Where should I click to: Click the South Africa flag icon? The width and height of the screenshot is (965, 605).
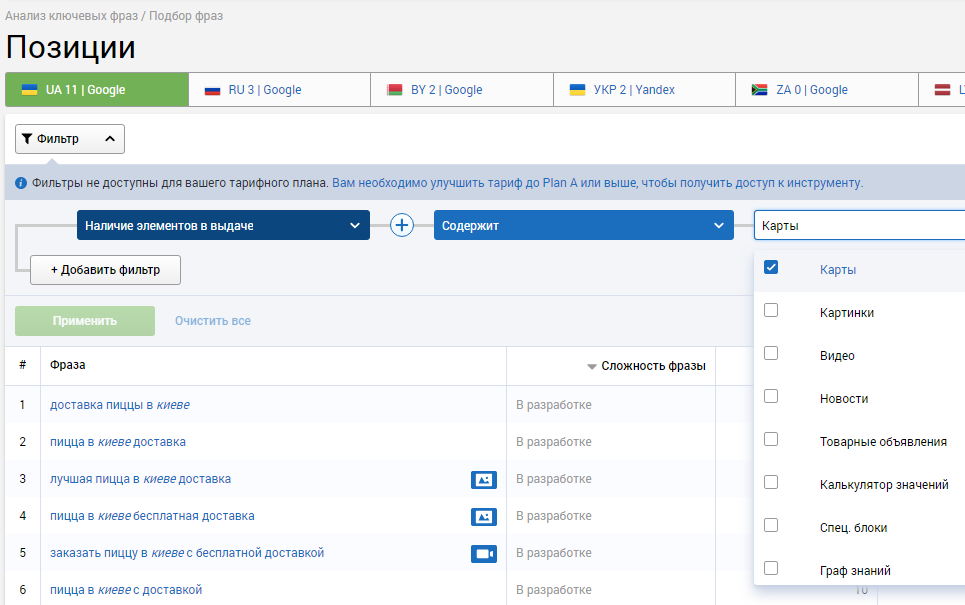tap(759, 90)
